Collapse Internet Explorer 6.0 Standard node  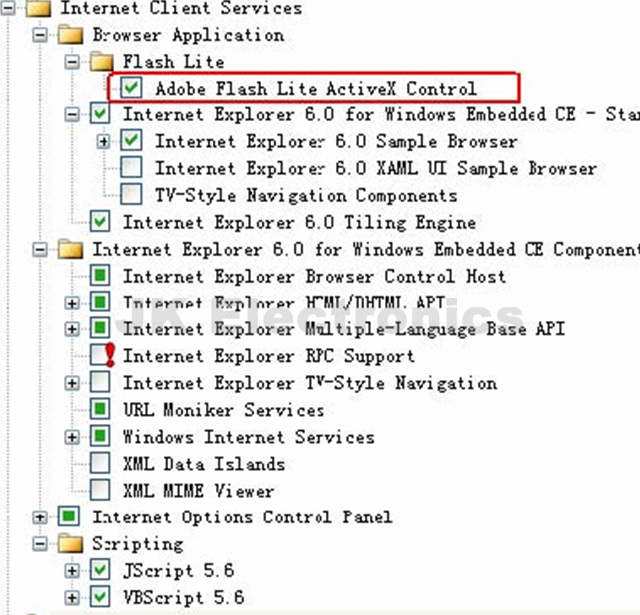(x=72, y=114)
